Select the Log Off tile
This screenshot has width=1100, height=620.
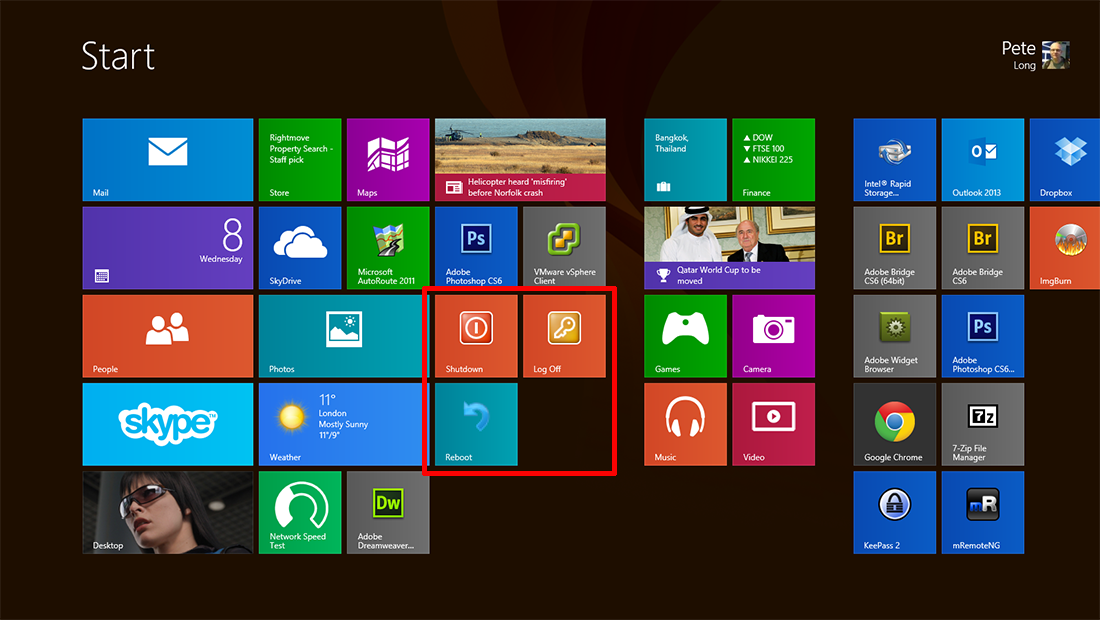[x=565, y=336]
